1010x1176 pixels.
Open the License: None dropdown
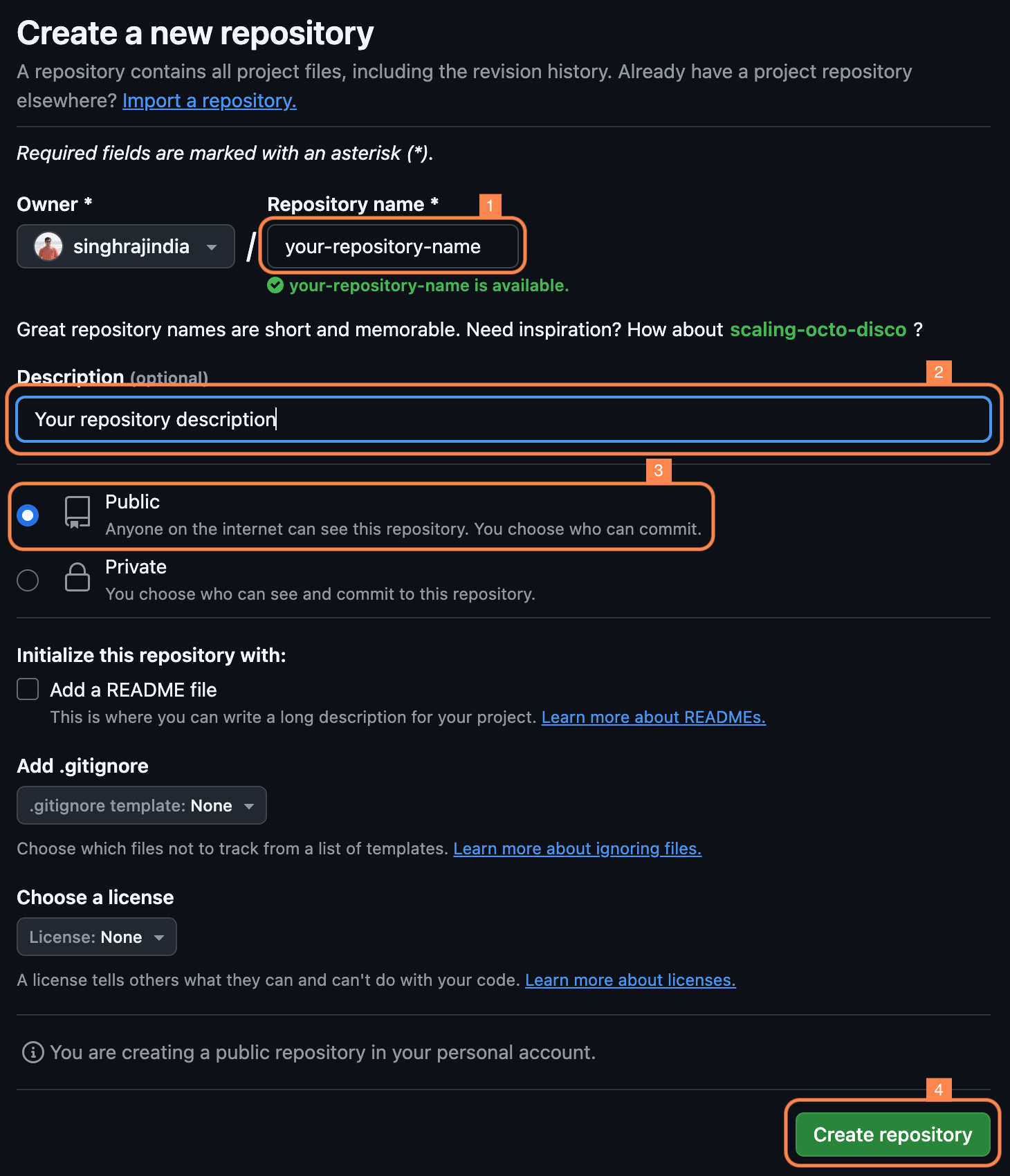click(x=97, y=937)
